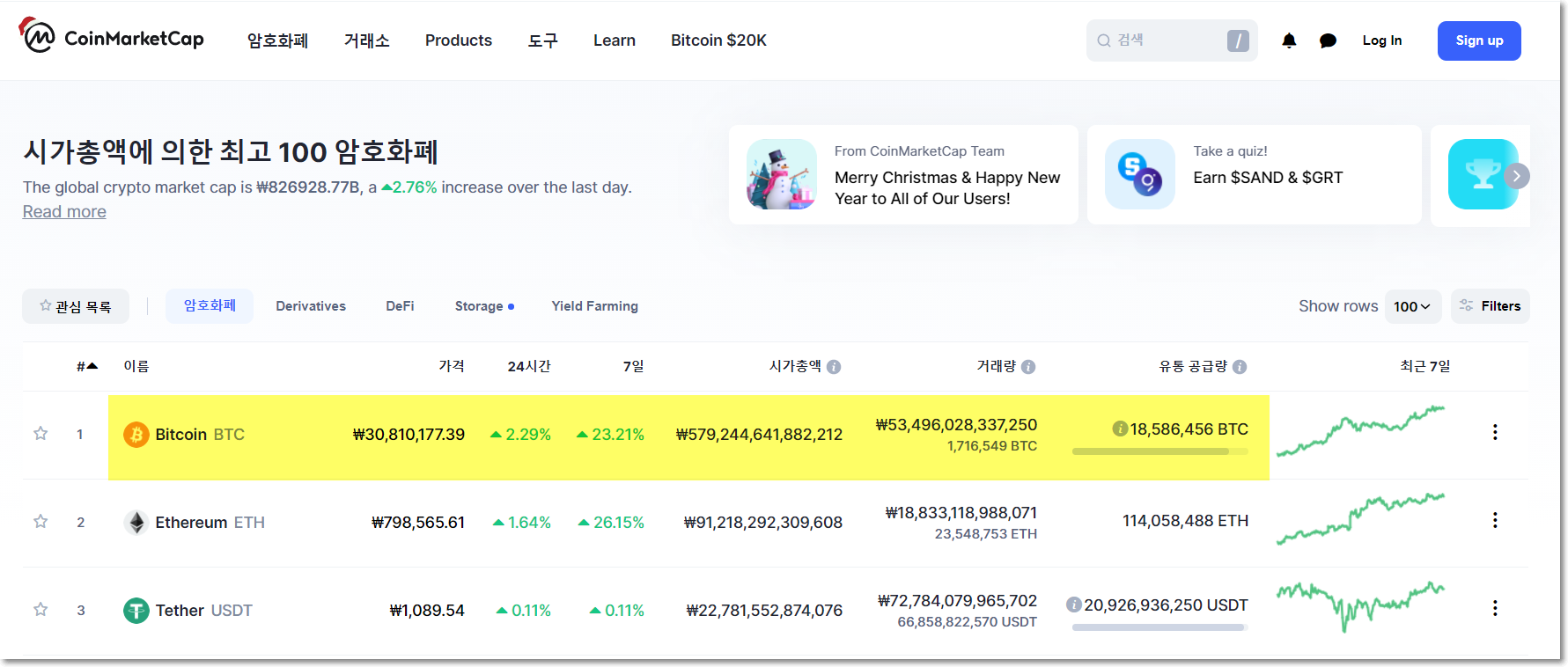Sort by the 이름 column header

[x=136, y=366]
